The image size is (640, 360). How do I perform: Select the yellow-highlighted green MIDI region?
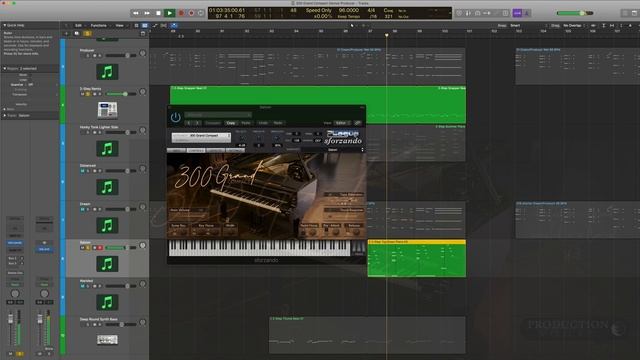417,258
